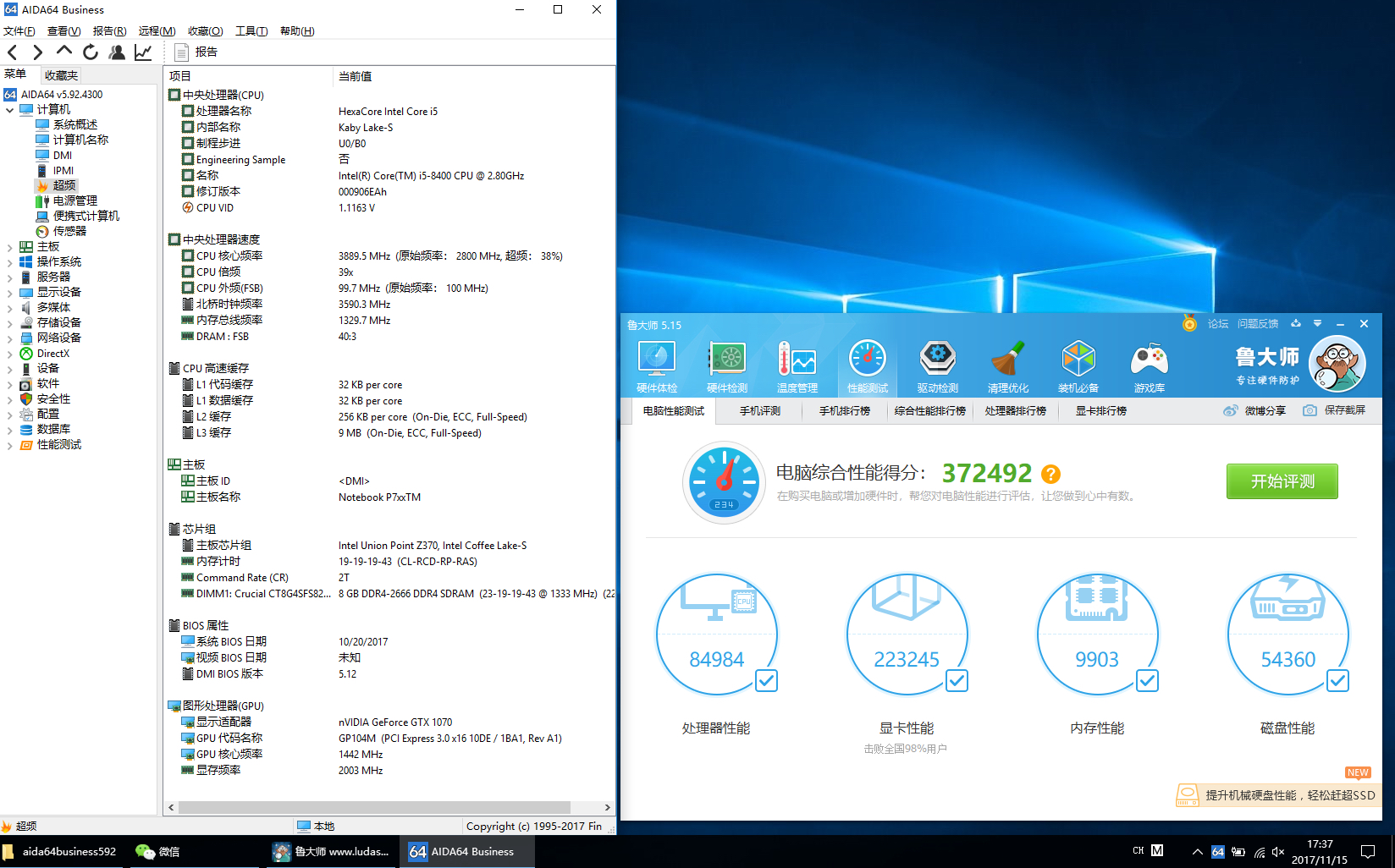Click the user manage toolbar icon in AIDA64
Viewport: 1395px width, 868px height.
click(117, 52)
